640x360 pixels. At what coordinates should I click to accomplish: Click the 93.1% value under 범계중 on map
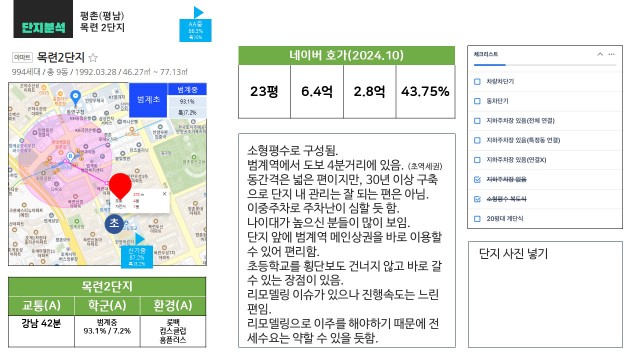click(187, 101)
